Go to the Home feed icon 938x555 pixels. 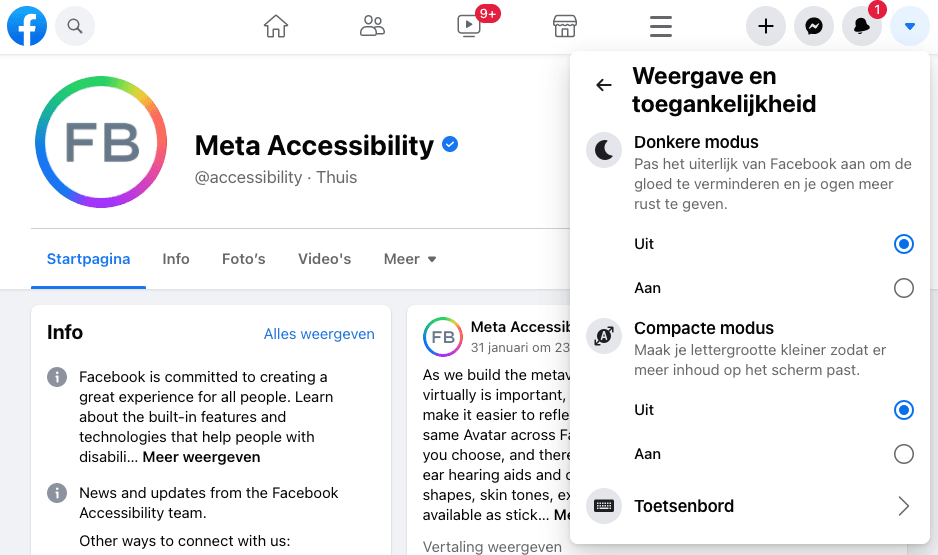pyautogui.click(x=276, y=26)
